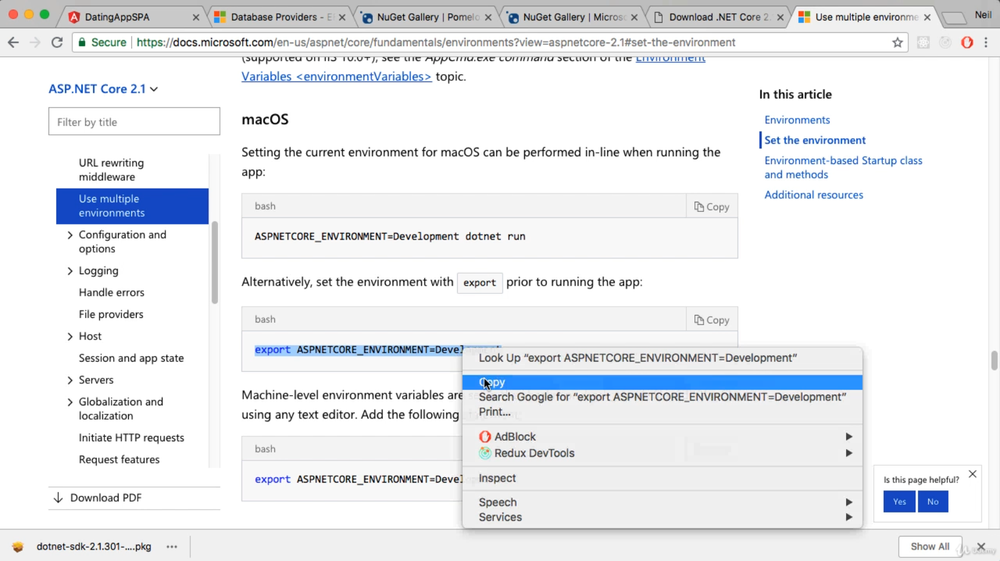Click the browser back arrow
1000x561 pixels.
click(x=13, y=43)
